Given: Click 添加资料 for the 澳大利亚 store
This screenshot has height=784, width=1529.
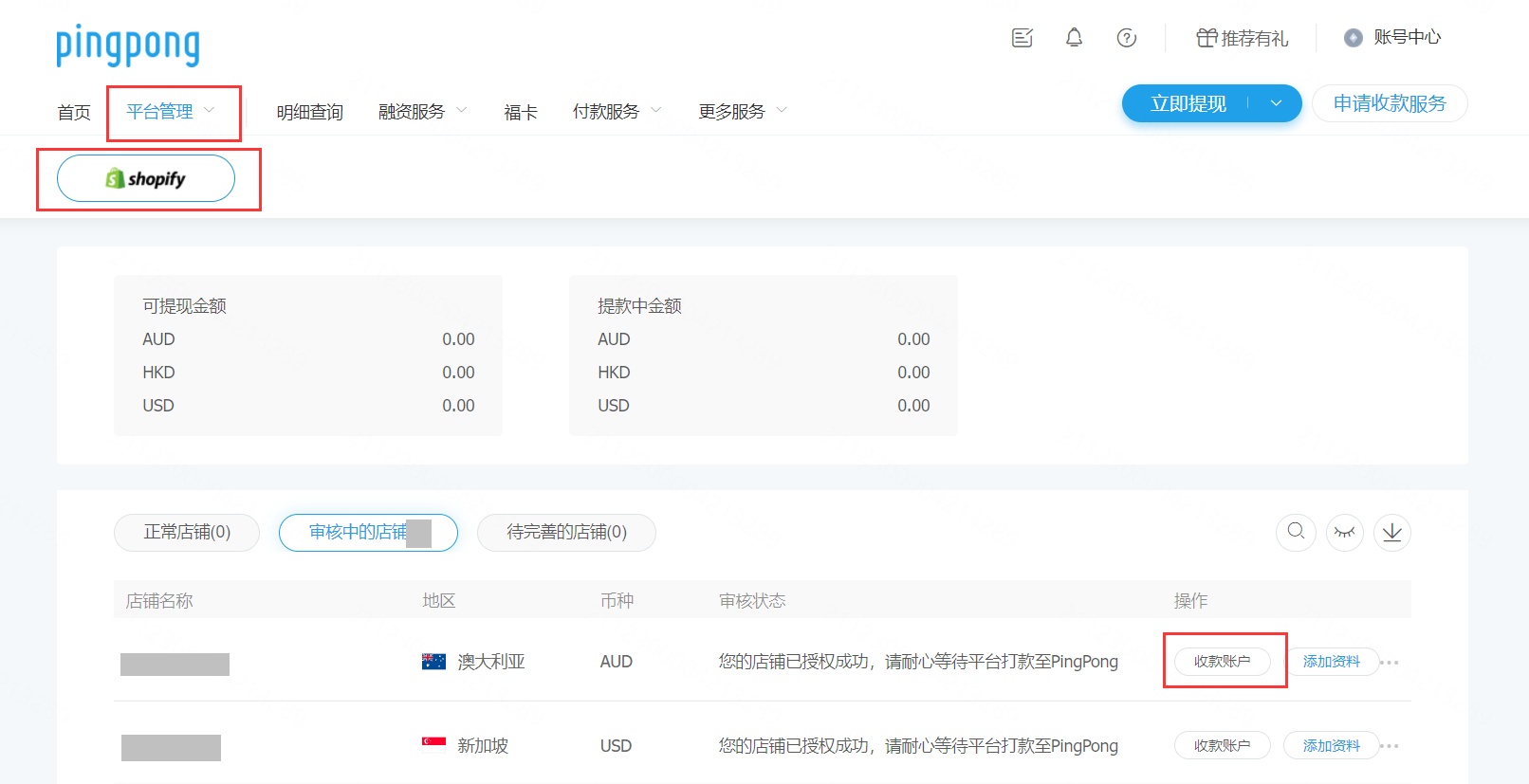Looking at the screenshot, I should click(x=1331, y=662).
